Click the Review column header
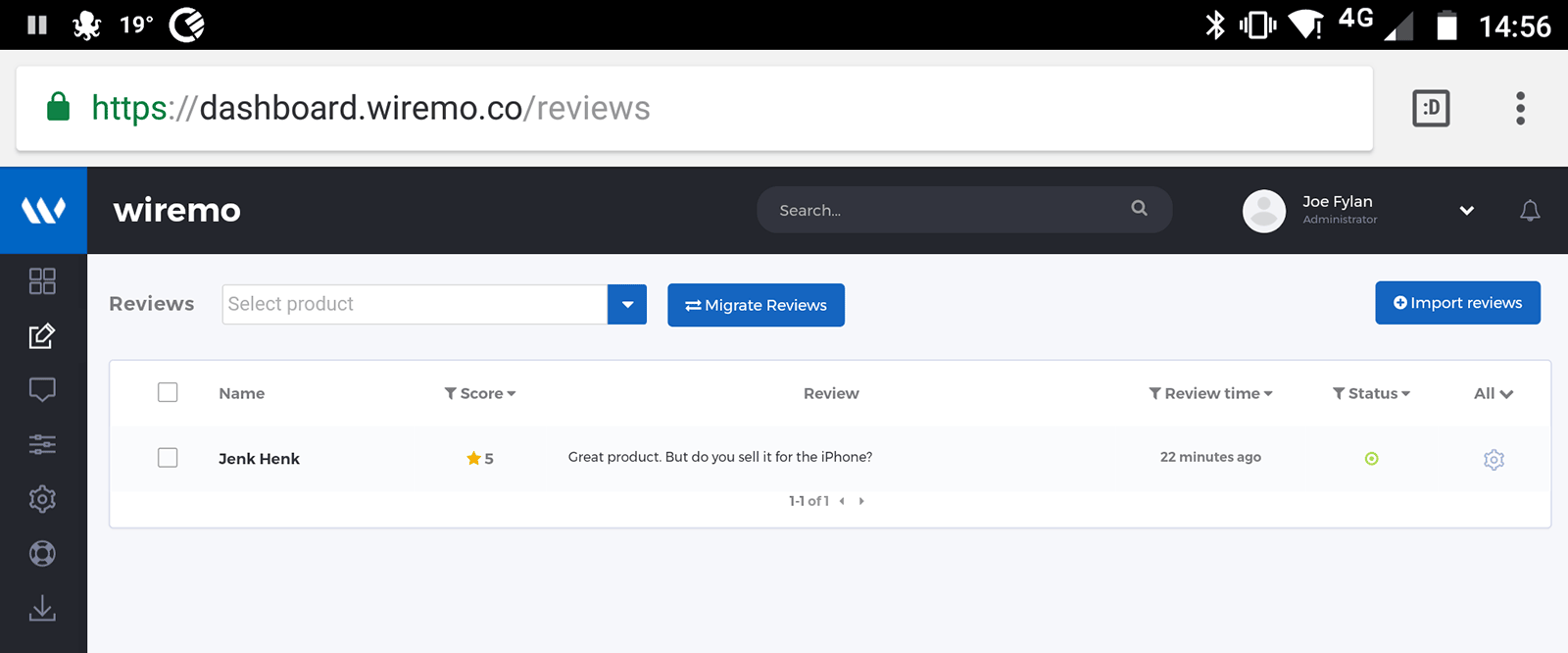The image size is (1568, 653). point(831,393)
